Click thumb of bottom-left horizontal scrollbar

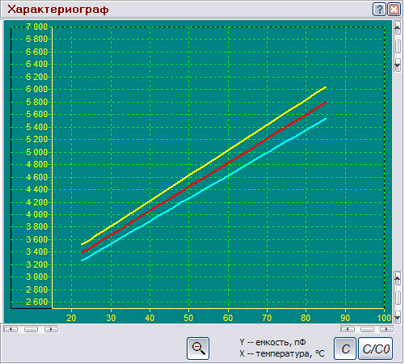coord(31,329)
